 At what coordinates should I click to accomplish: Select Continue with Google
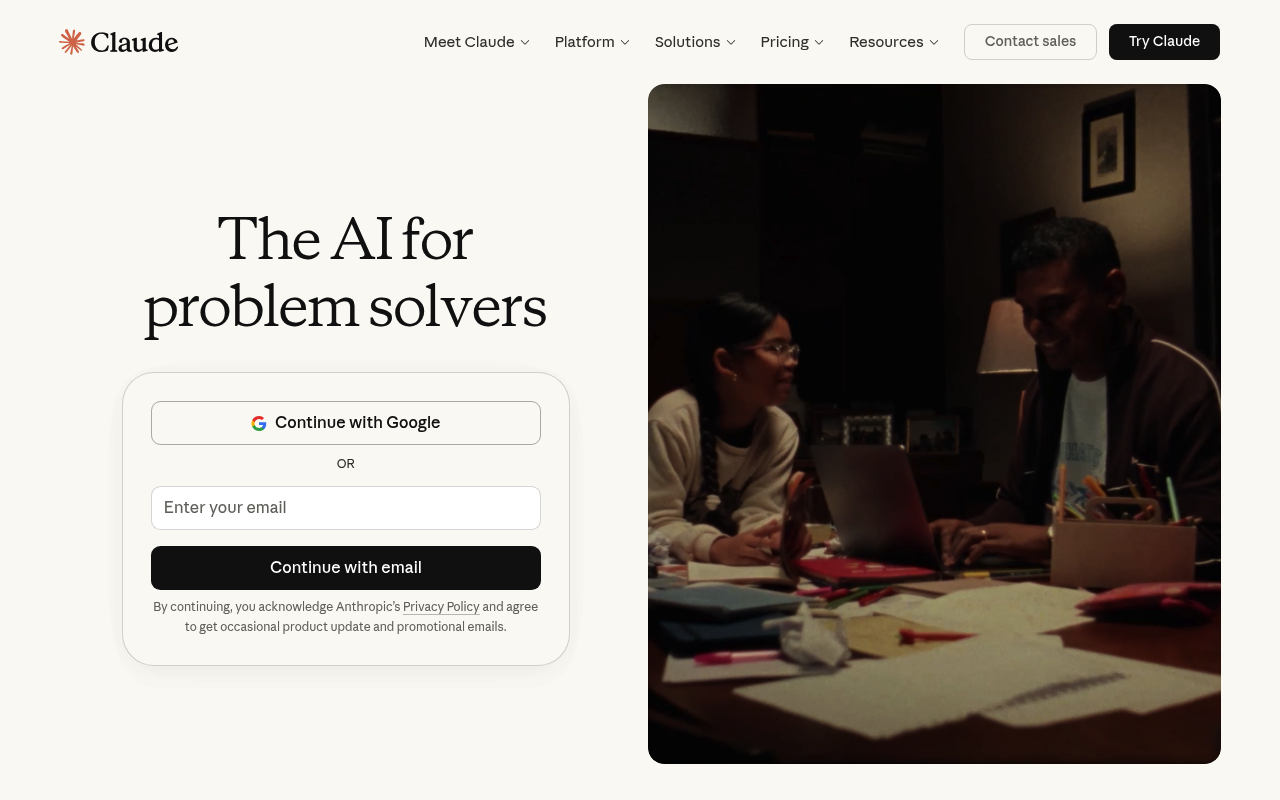point(346,423)
